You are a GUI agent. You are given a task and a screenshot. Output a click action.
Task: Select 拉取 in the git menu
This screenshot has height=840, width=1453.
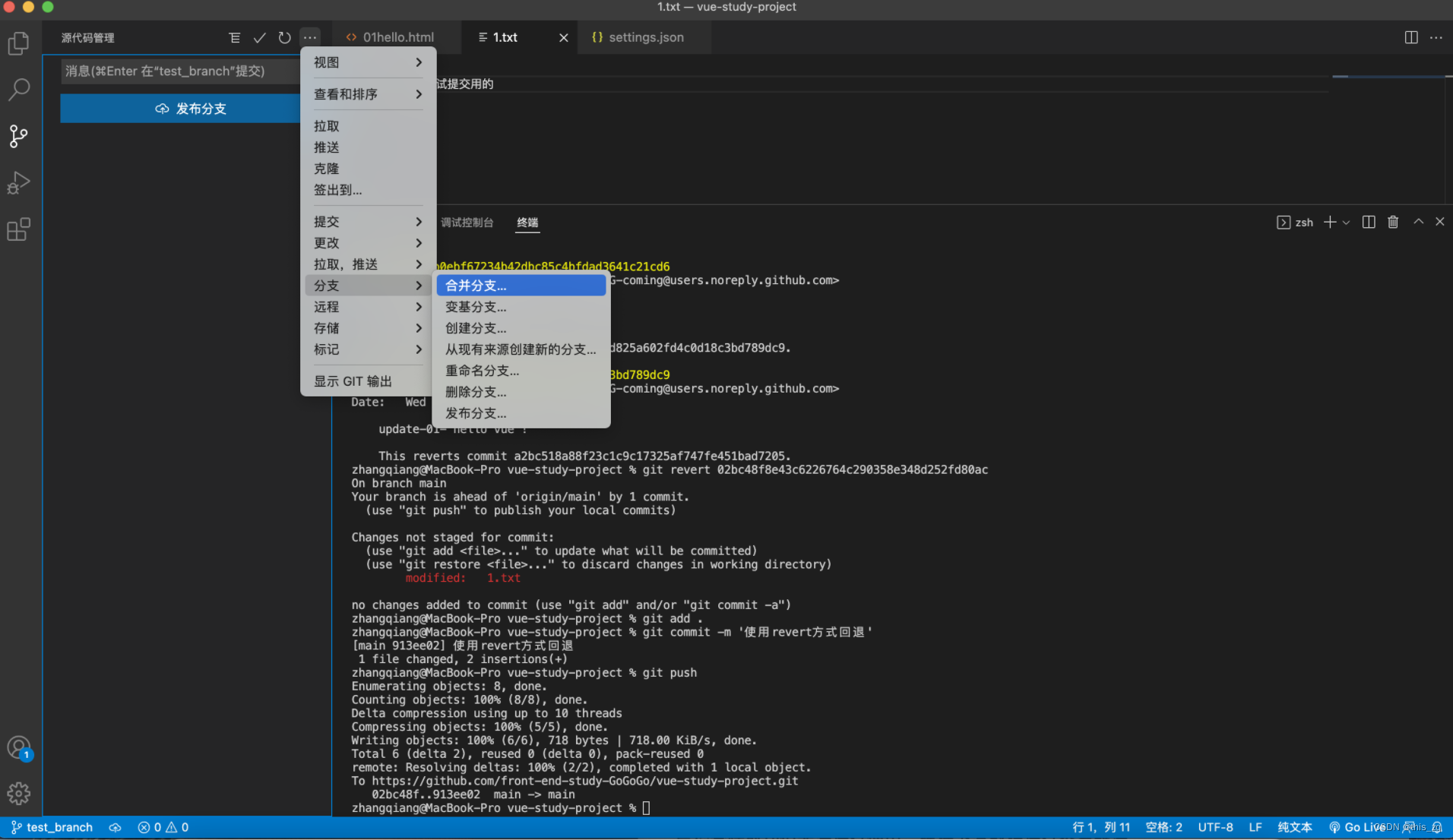coord(369,126)
